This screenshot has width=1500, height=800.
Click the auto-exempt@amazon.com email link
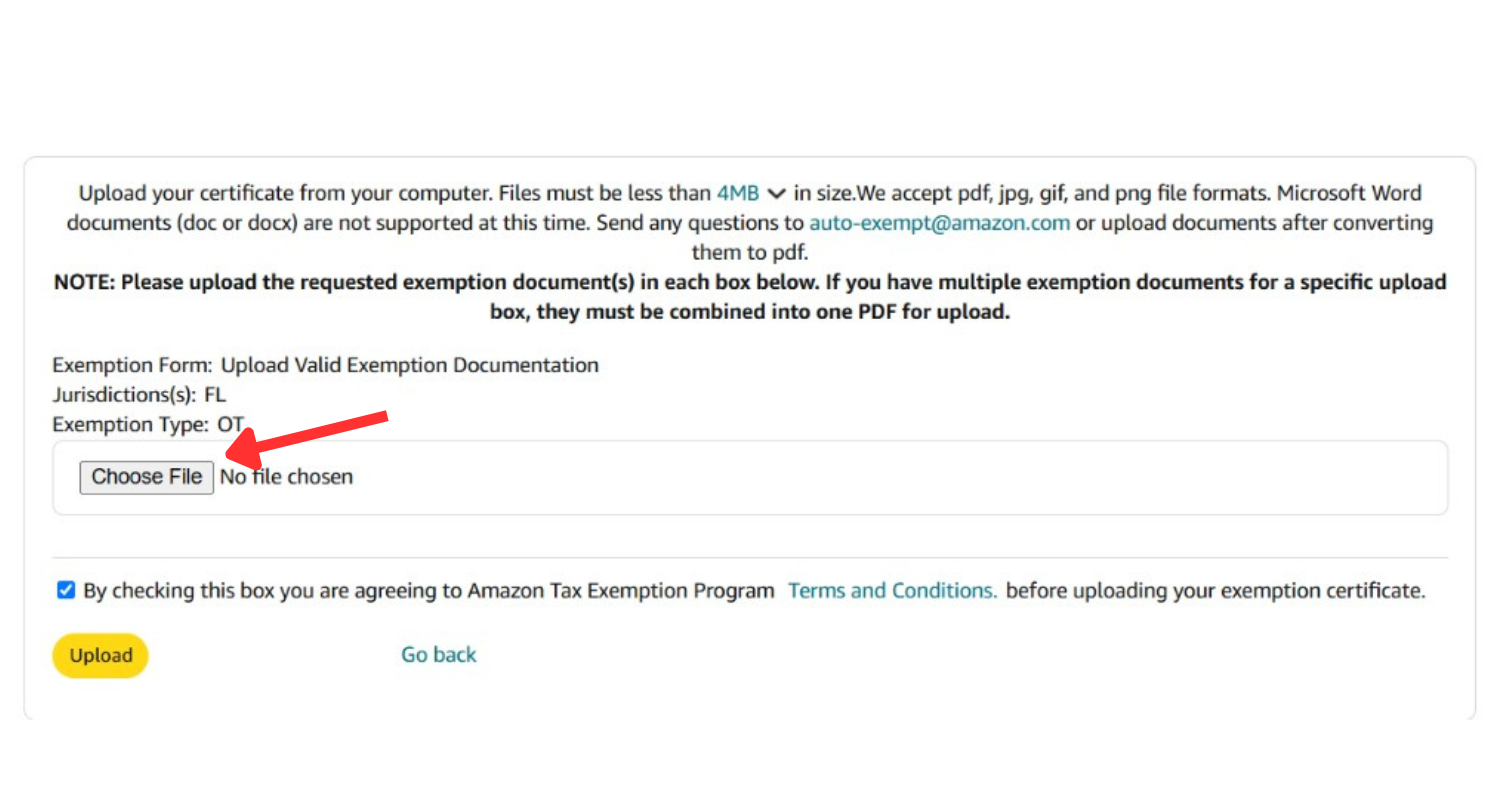[939, 222]
